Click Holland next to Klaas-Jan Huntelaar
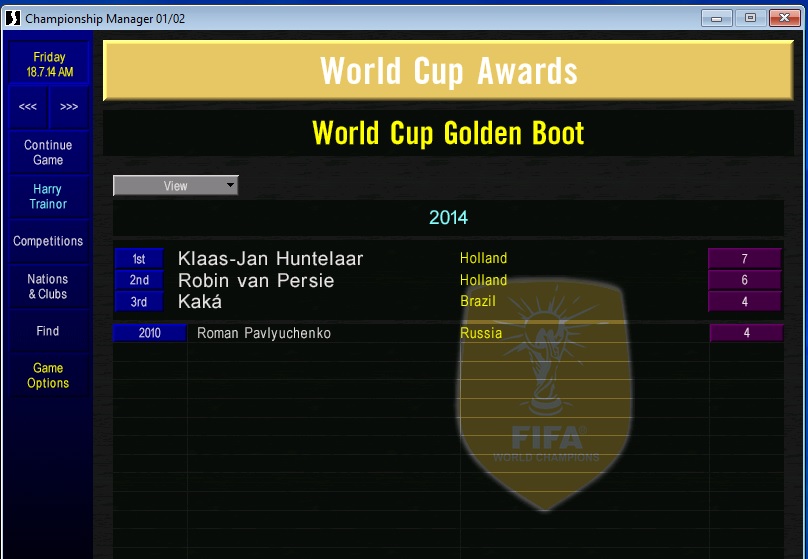808x559 pixels. click(483, 258)
